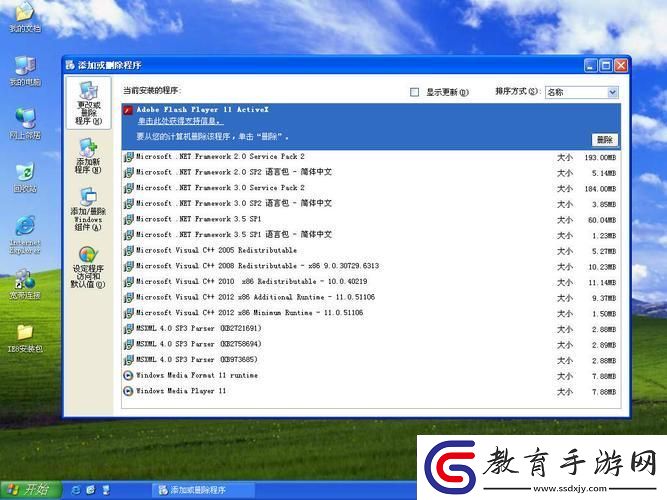
Task: Select Microsoft .NET Framework 3.5 SP1 language pack row
Action: [371, 235]
